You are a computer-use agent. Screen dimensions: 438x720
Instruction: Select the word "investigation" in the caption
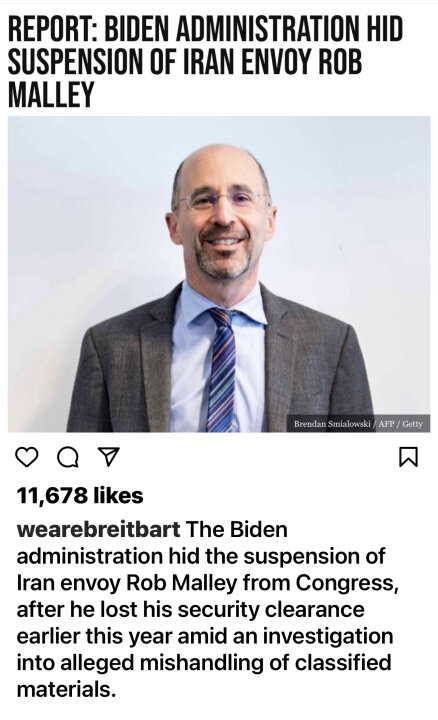328,636
